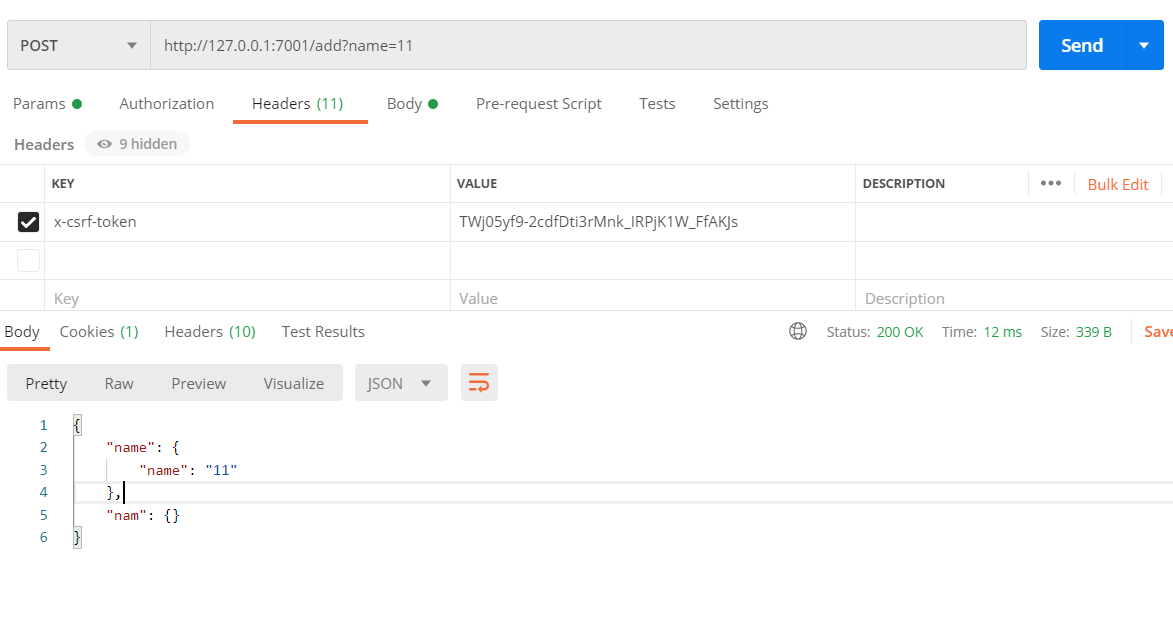Image resolution: width=1173 pixels, height=627 pixels.
Task: Click the Send button
Action: coord(1080,44)
